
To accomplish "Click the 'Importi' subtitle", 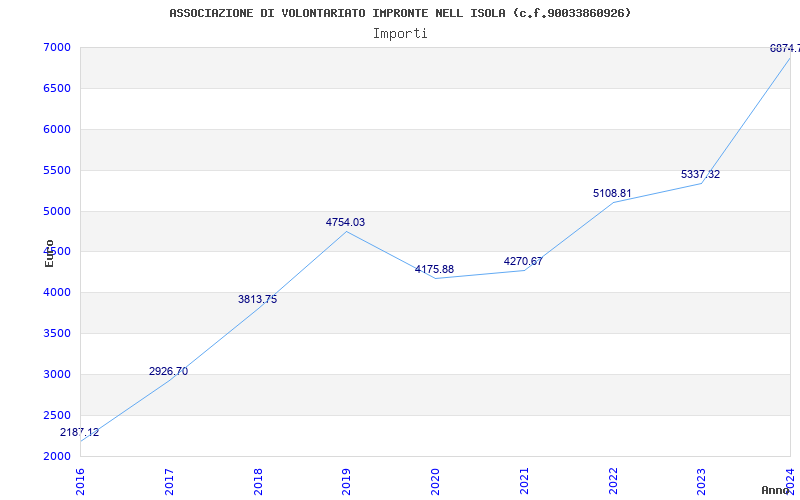I will click(400, 34).
